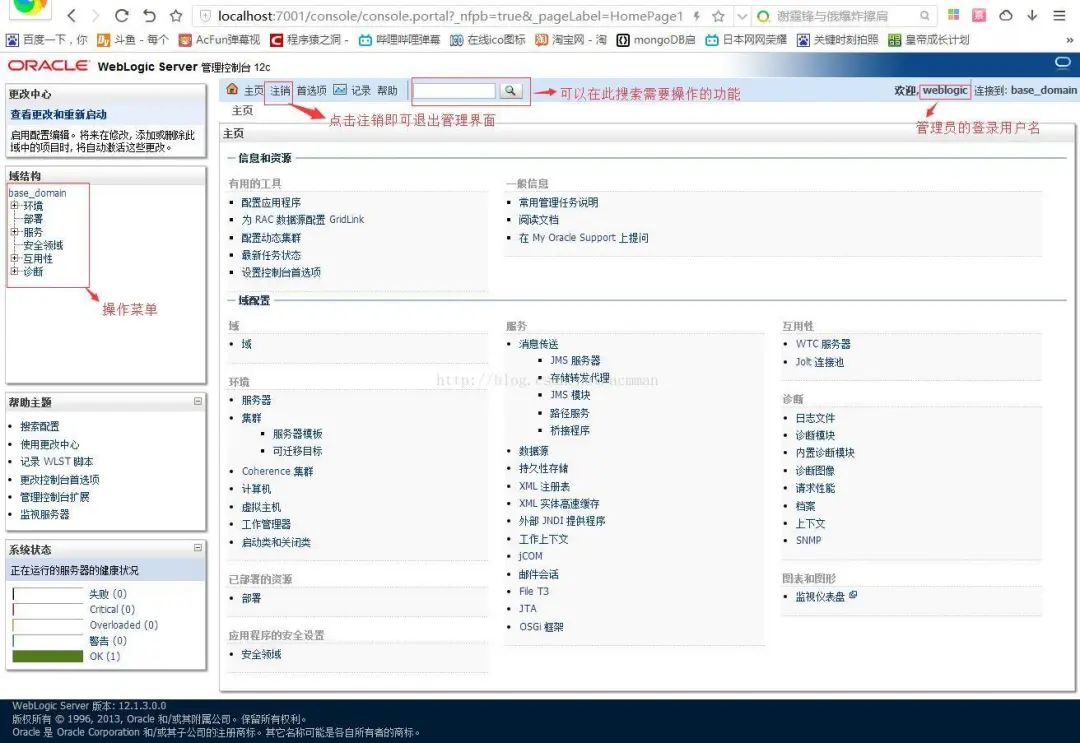
Task: Open the AcFun弹幕视 bookmark
Action: click(x=219, y=40)
